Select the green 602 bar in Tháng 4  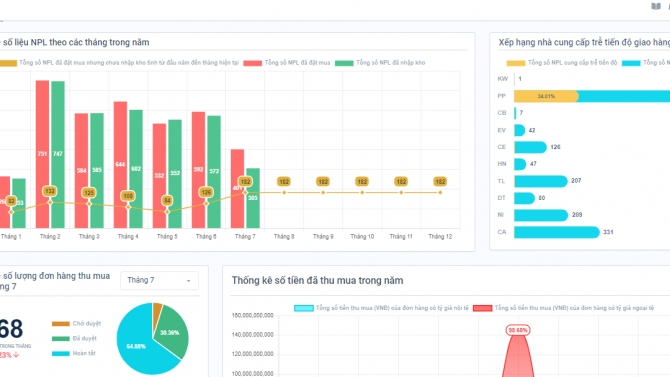pos(136,169)
